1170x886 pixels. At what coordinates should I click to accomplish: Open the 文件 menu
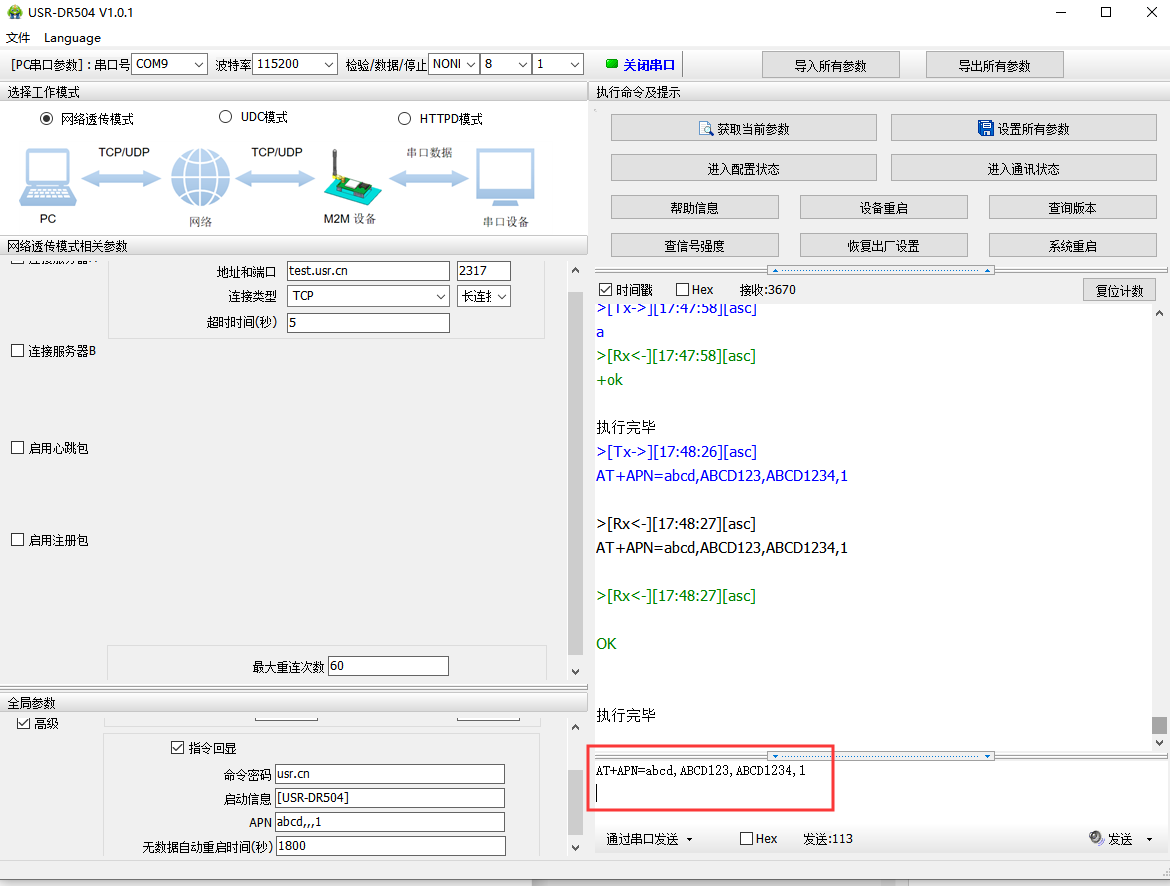click(18, 38)
